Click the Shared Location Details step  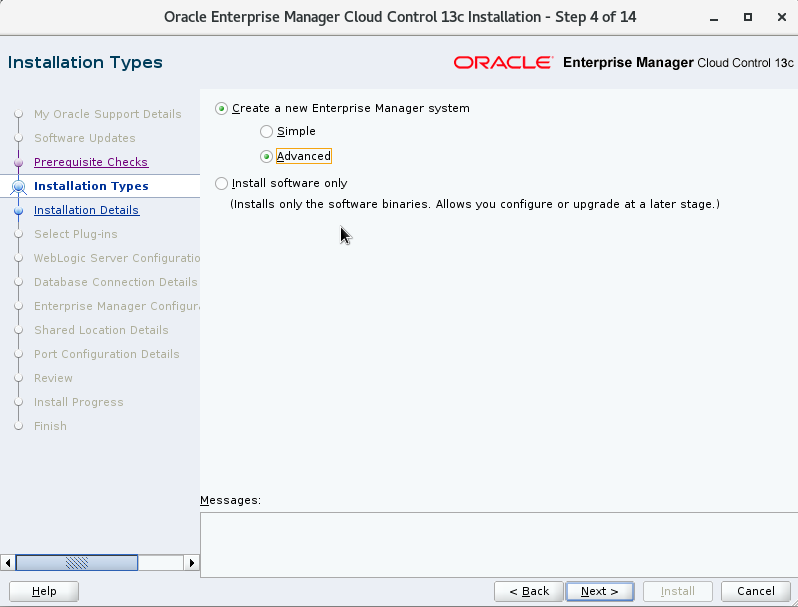click(101, 330)
